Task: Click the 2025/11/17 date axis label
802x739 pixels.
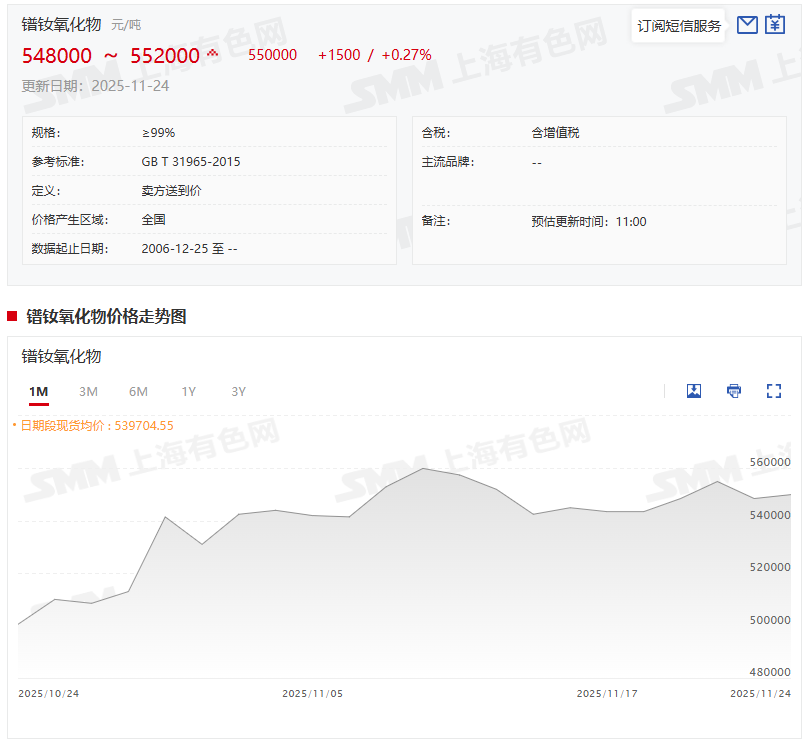Action: 606,693
